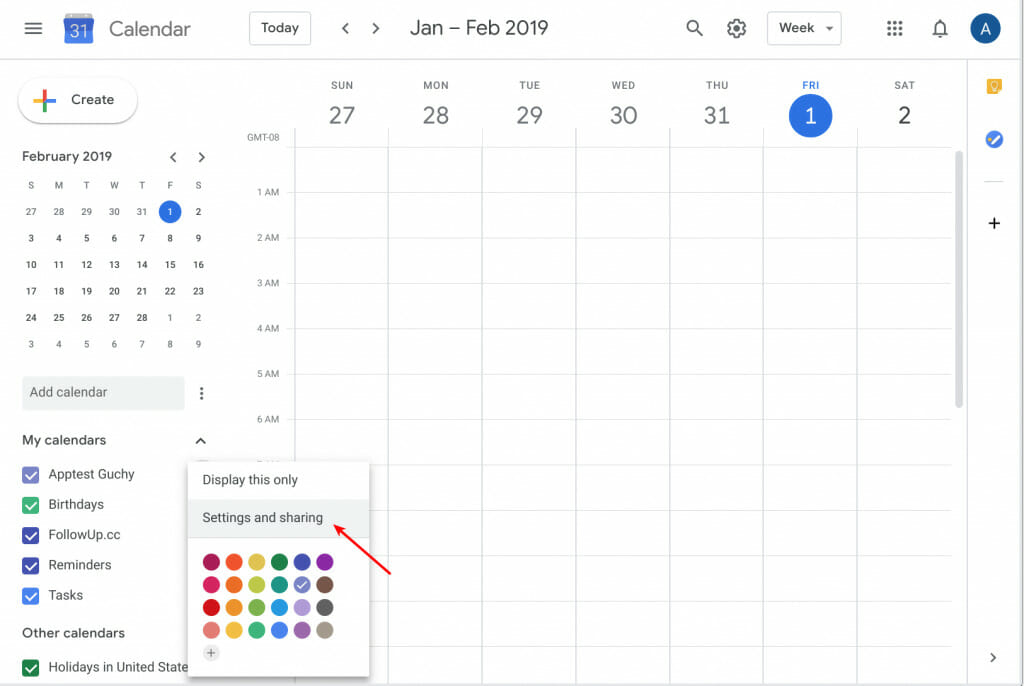Open Google Calendar settings gear

[737, 28]
